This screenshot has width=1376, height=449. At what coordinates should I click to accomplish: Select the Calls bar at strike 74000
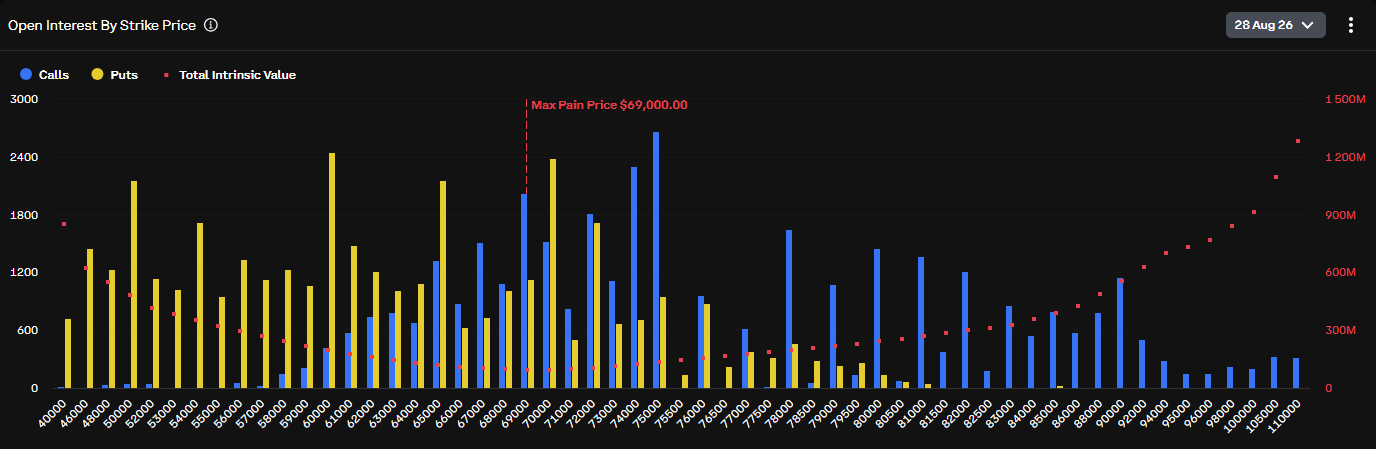pos(634,277)
